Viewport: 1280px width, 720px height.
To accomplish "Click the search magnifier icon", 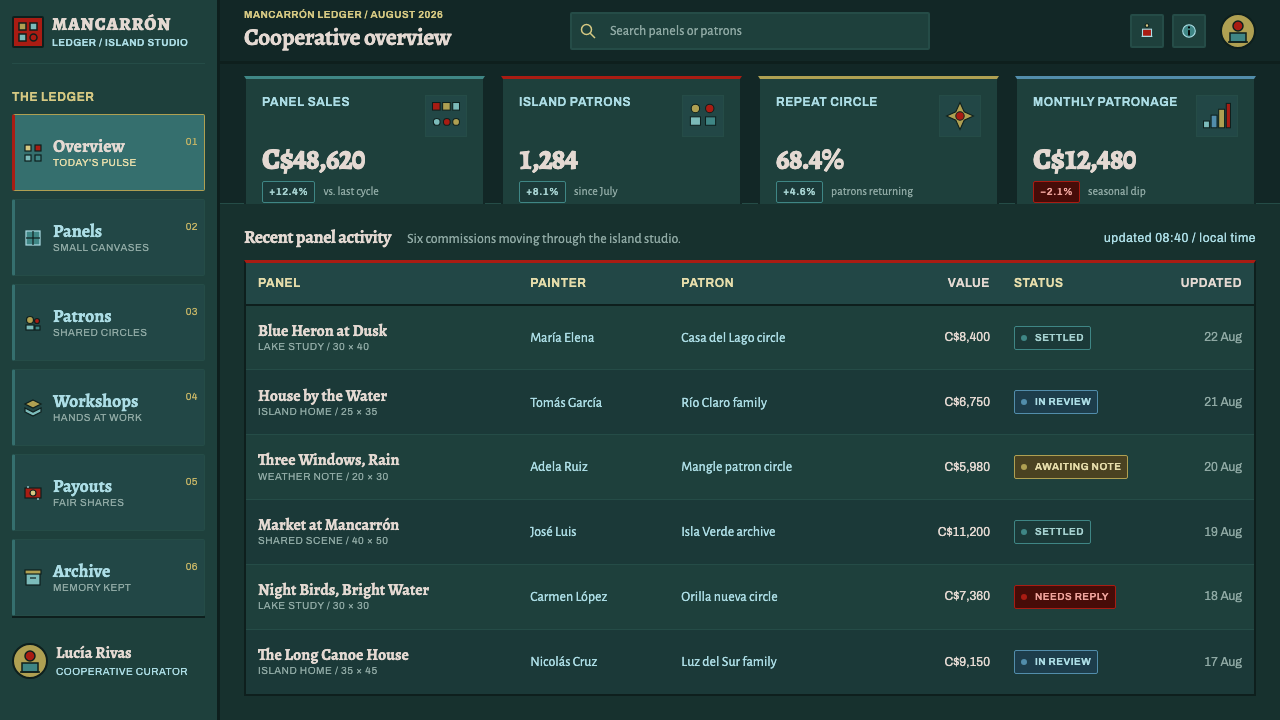I will point(588,31).
